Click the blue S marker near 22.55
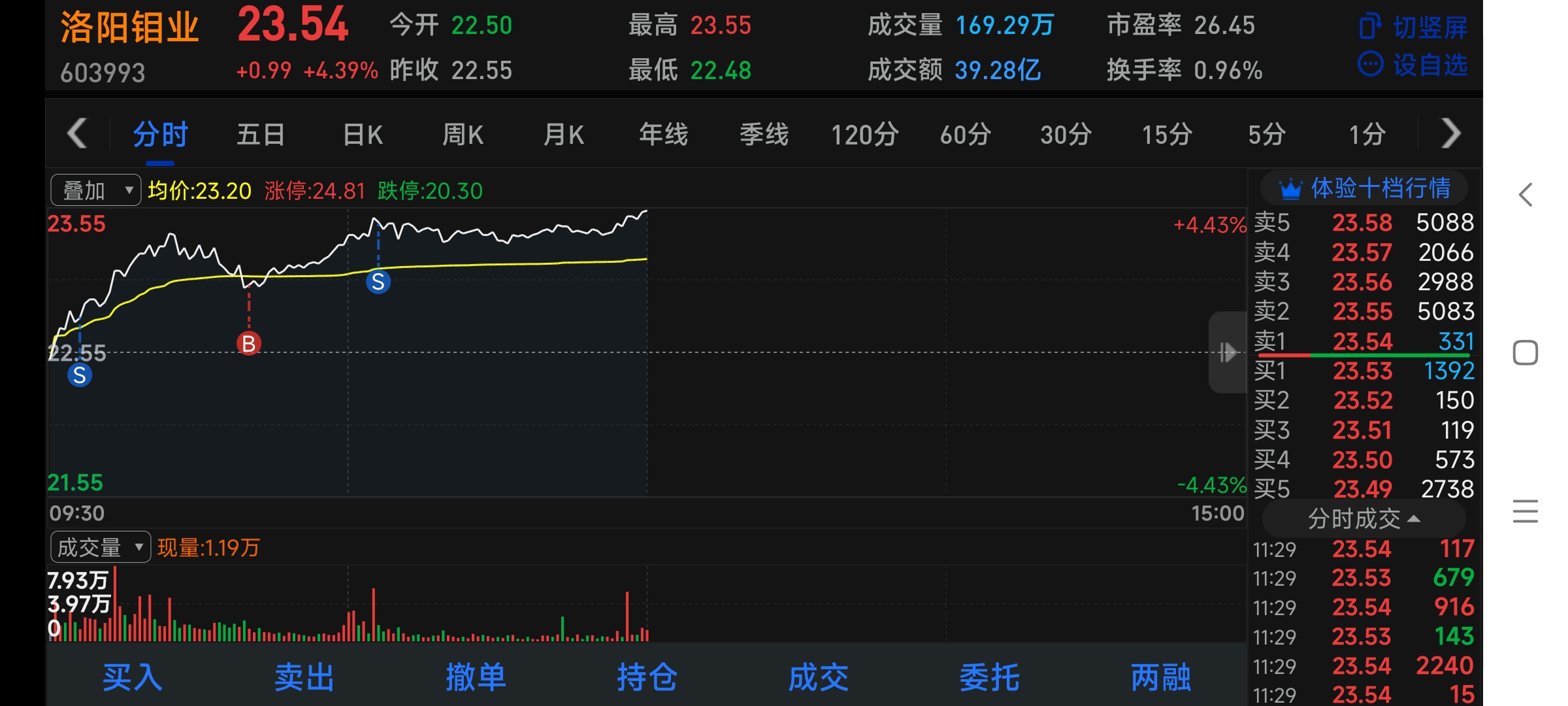The height and width of the screenshot is (706, 1568). (x=79, y=375)
